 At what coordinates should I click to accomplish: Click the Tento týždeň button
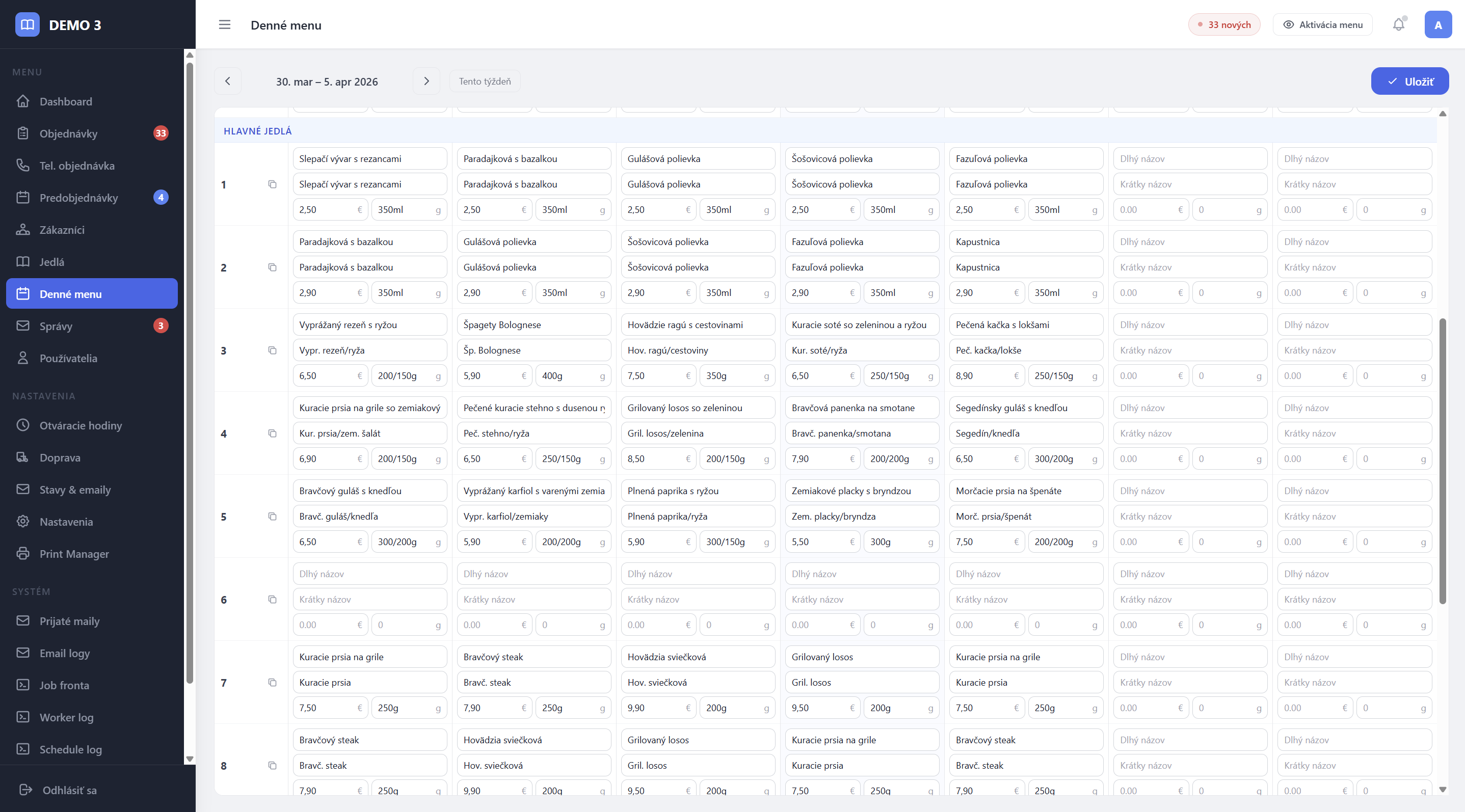tap(485, 82)
